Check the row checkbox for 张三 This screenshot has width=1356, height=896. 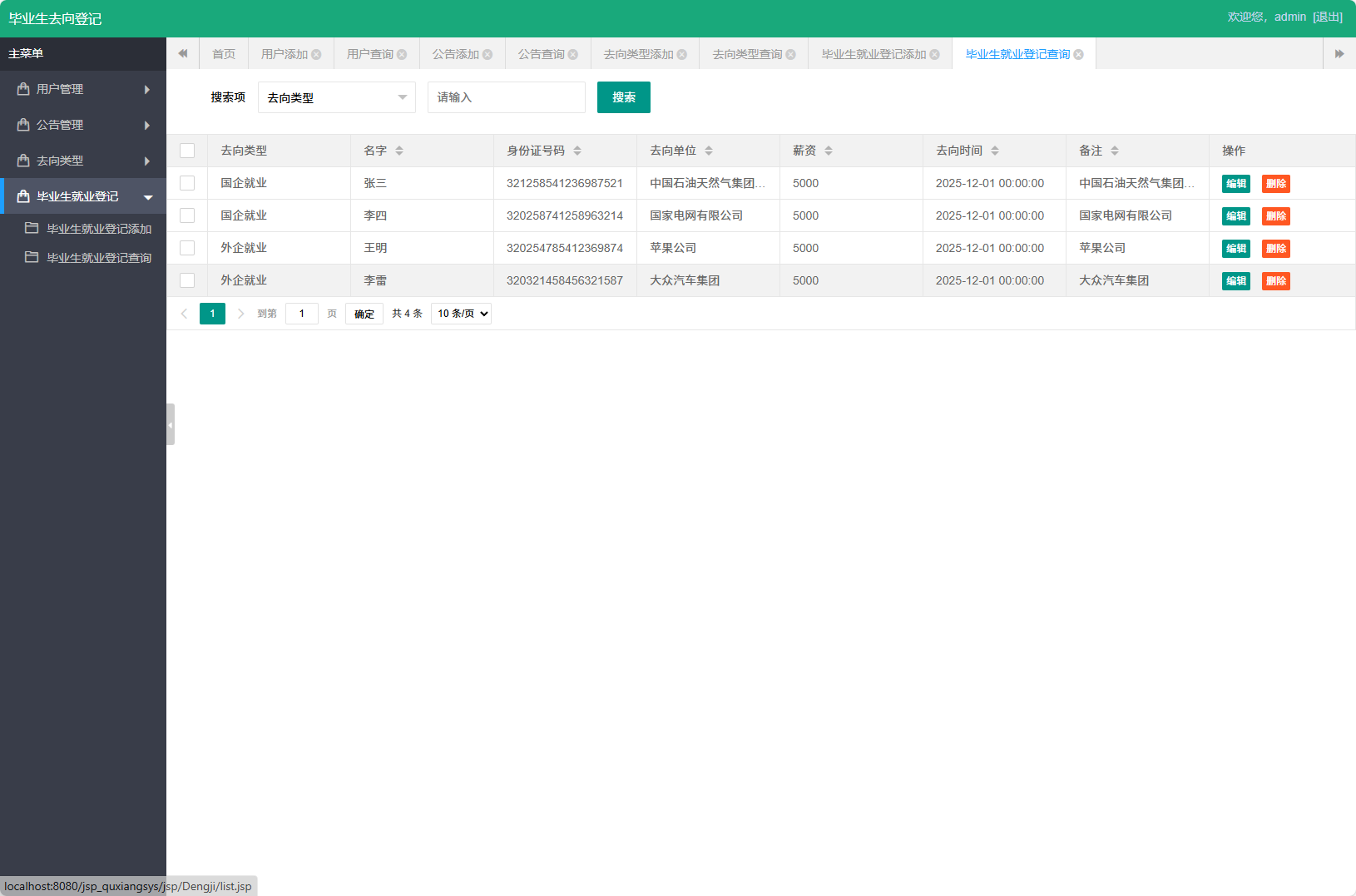(187, 183)
